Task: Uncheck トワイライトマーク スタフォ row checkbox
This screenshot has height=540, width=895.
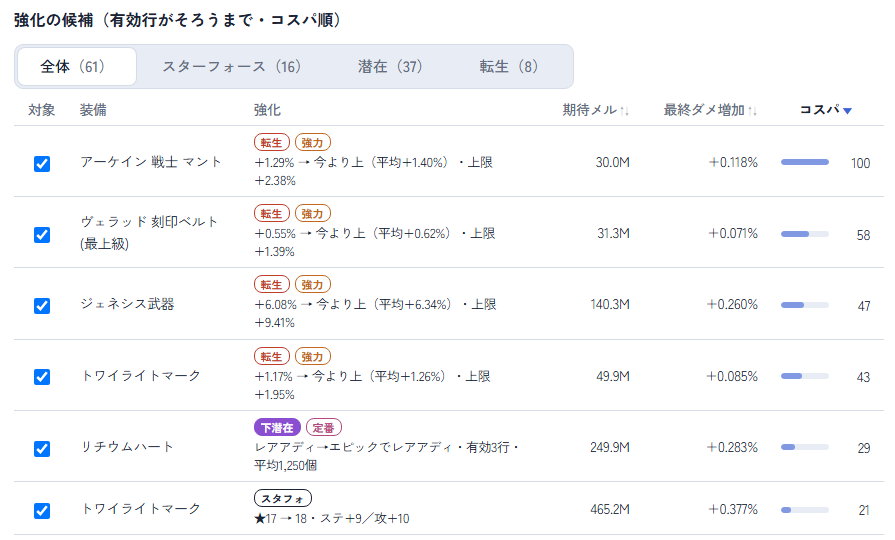Action: click(x=42, y=510)
